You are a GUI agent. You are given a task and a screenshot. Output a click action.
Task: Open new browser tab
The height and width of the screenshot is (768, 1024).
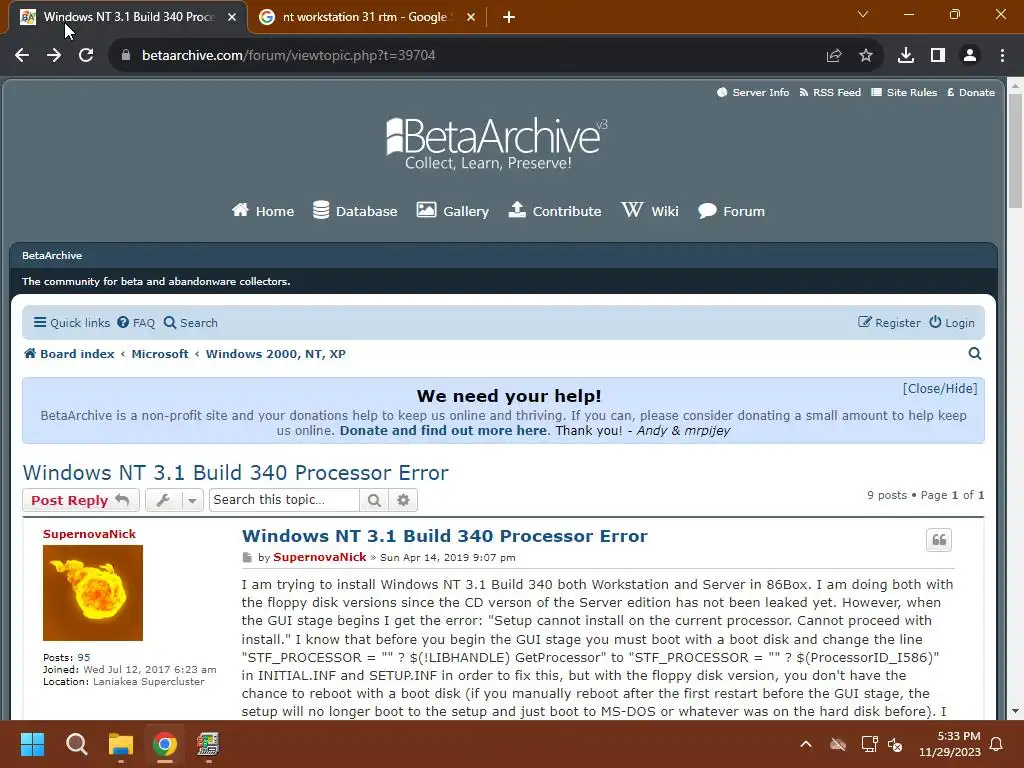point(509,17)
